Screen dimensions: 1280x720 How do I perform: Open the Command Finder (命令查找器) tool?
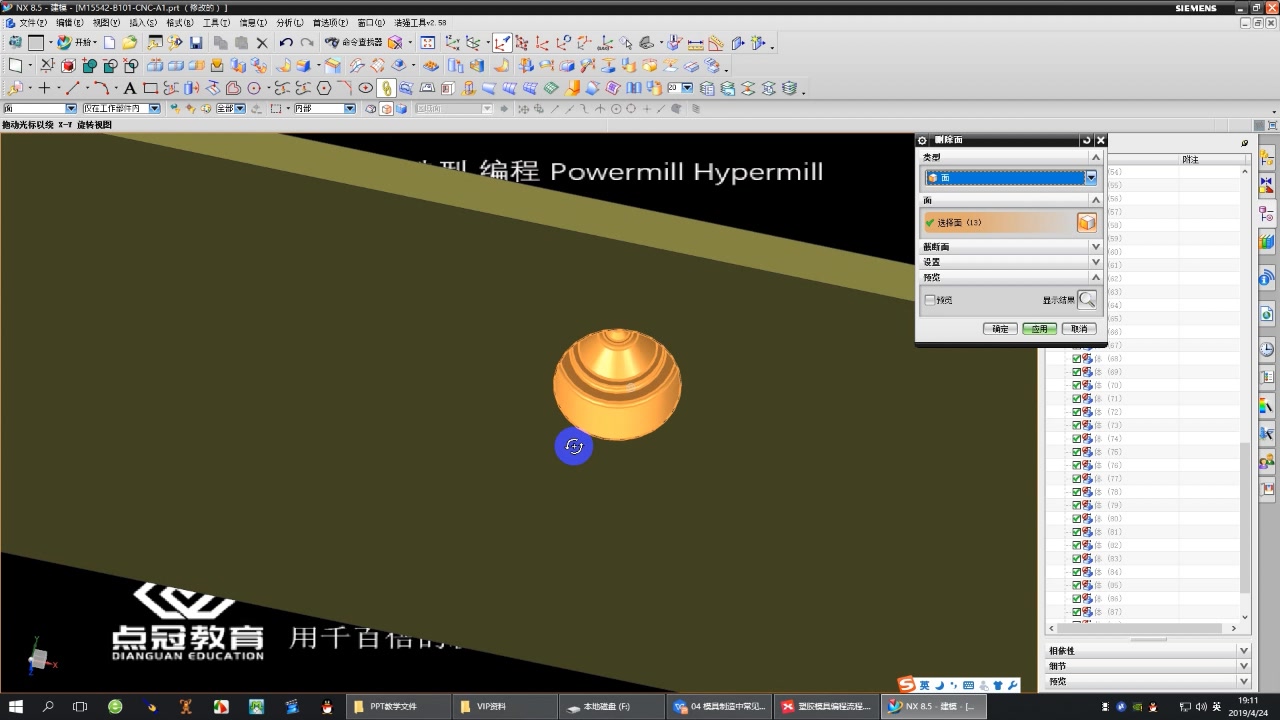354,43
